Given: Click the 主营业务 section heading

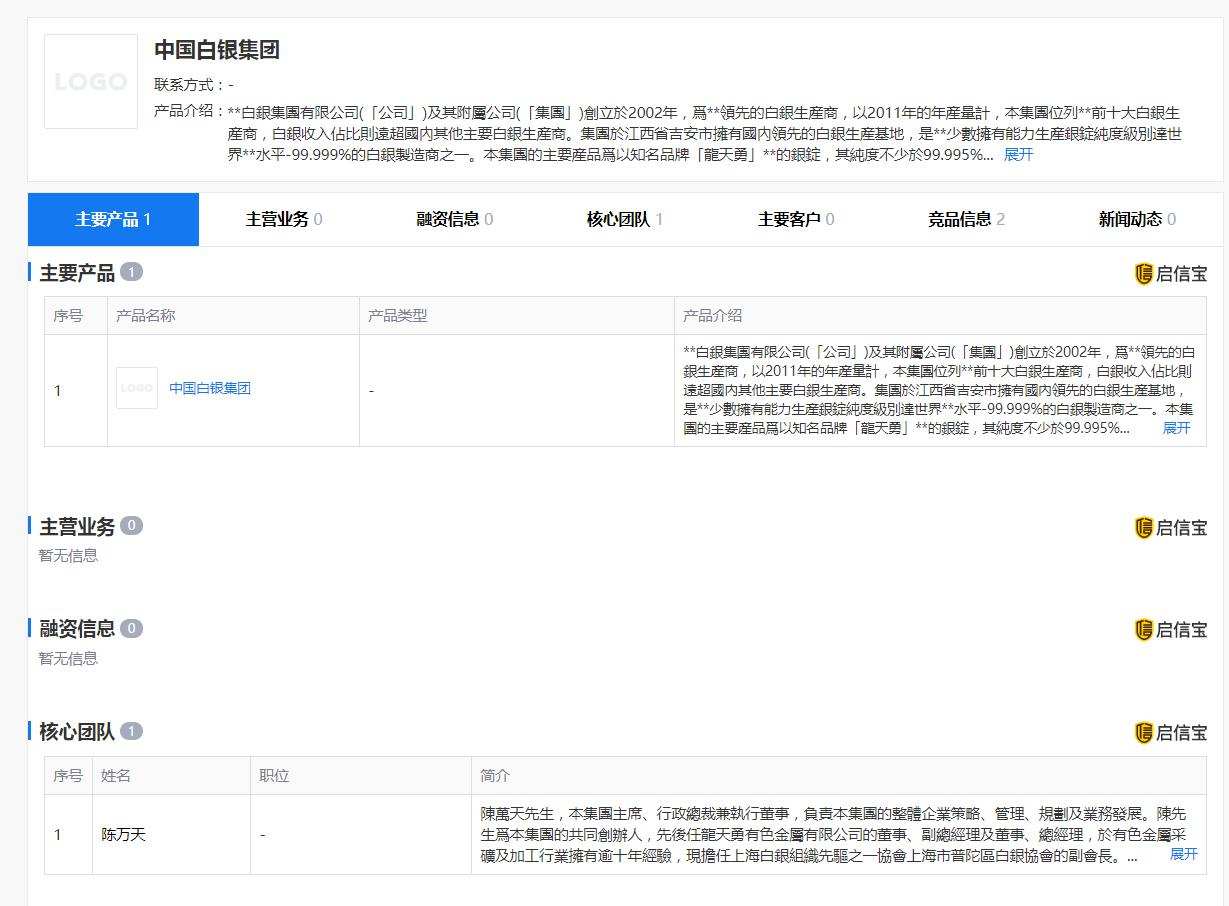Looking at the screenshot, I should point(77,526).
